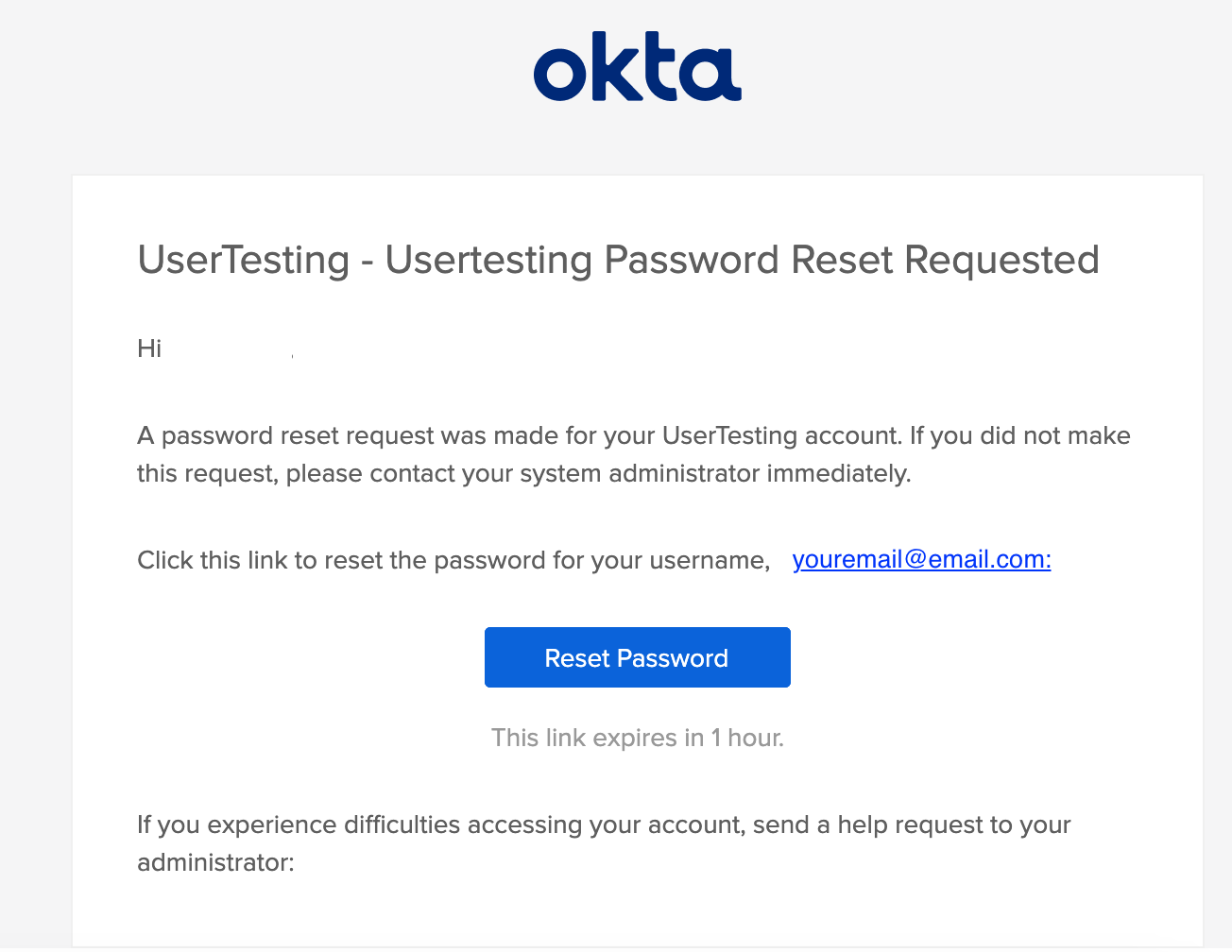Click the blue Reset Password button
This screenshot has height=952, width=1232.
(637, 657)
